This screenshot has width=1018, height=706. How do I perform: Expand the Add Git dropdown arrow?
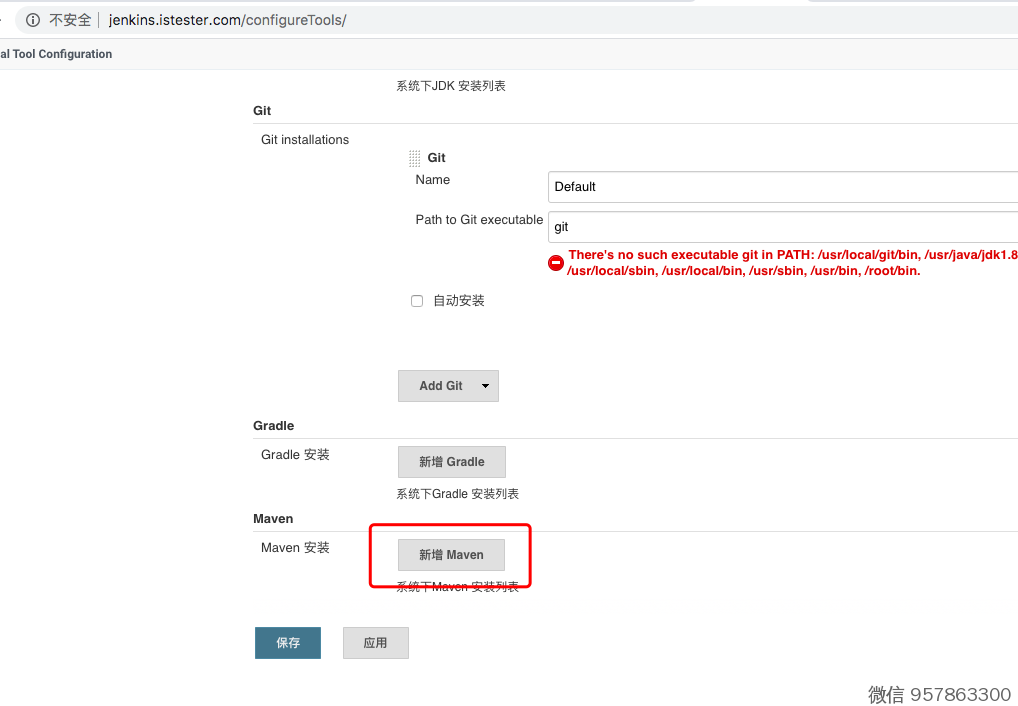coord(485,386)
